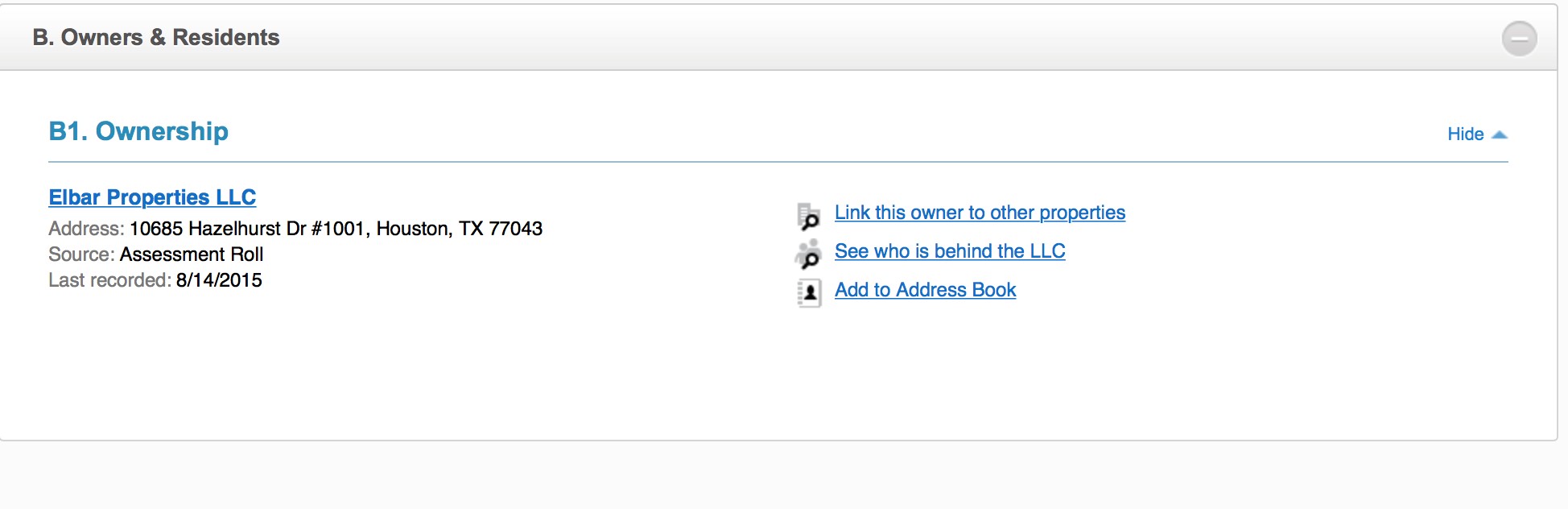The height and width of the screenshot is (509, 1568).
Task: Open the Elbar Properties LLC owner link
Action: pos(152,197)
